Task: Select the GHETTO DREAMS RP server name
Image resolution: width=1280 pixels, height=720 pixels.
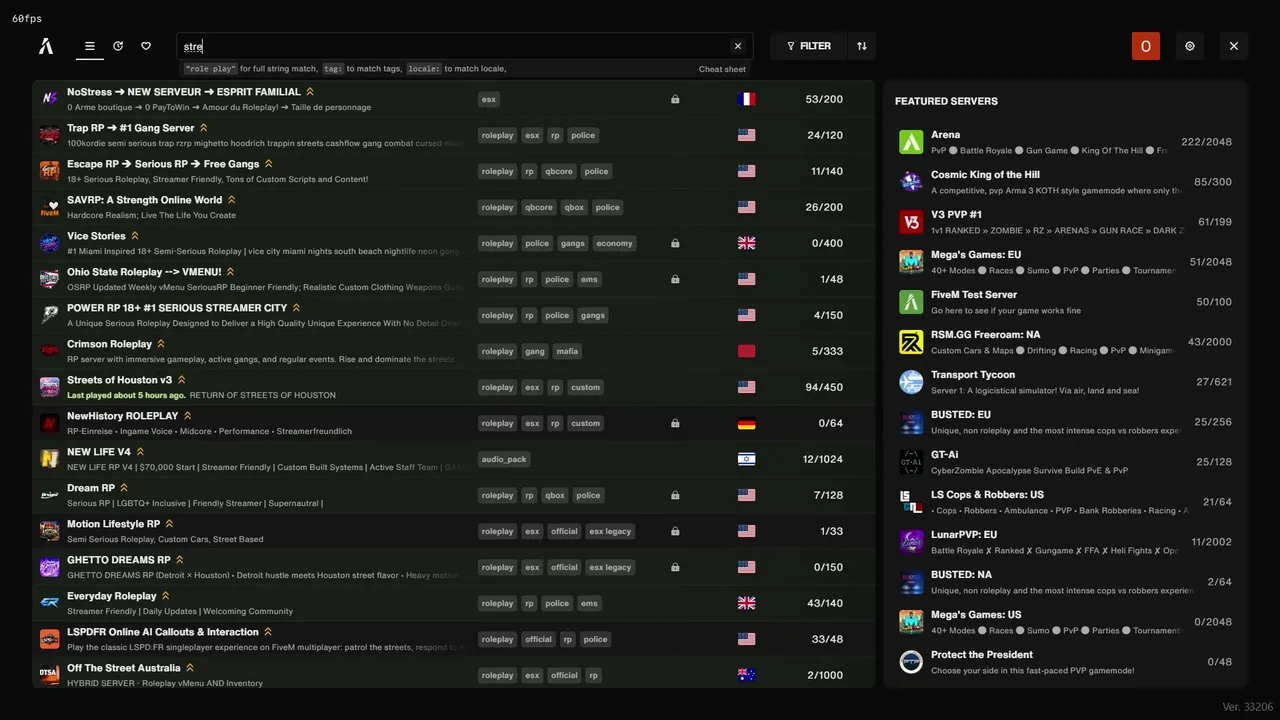Action: click(118, 560)
